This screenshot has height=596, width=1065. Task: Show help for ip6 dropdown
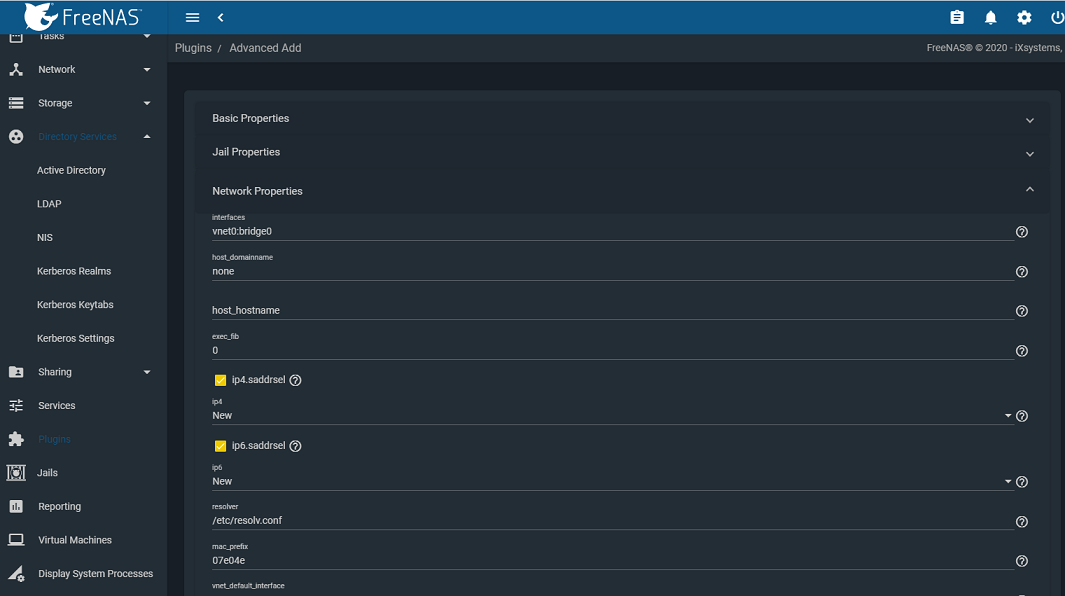pyautogui.click(x=1022, y=482)
